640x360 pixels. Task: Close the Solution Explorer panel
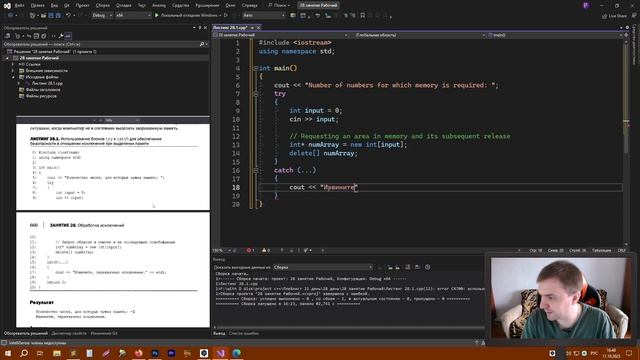point(205,28)
